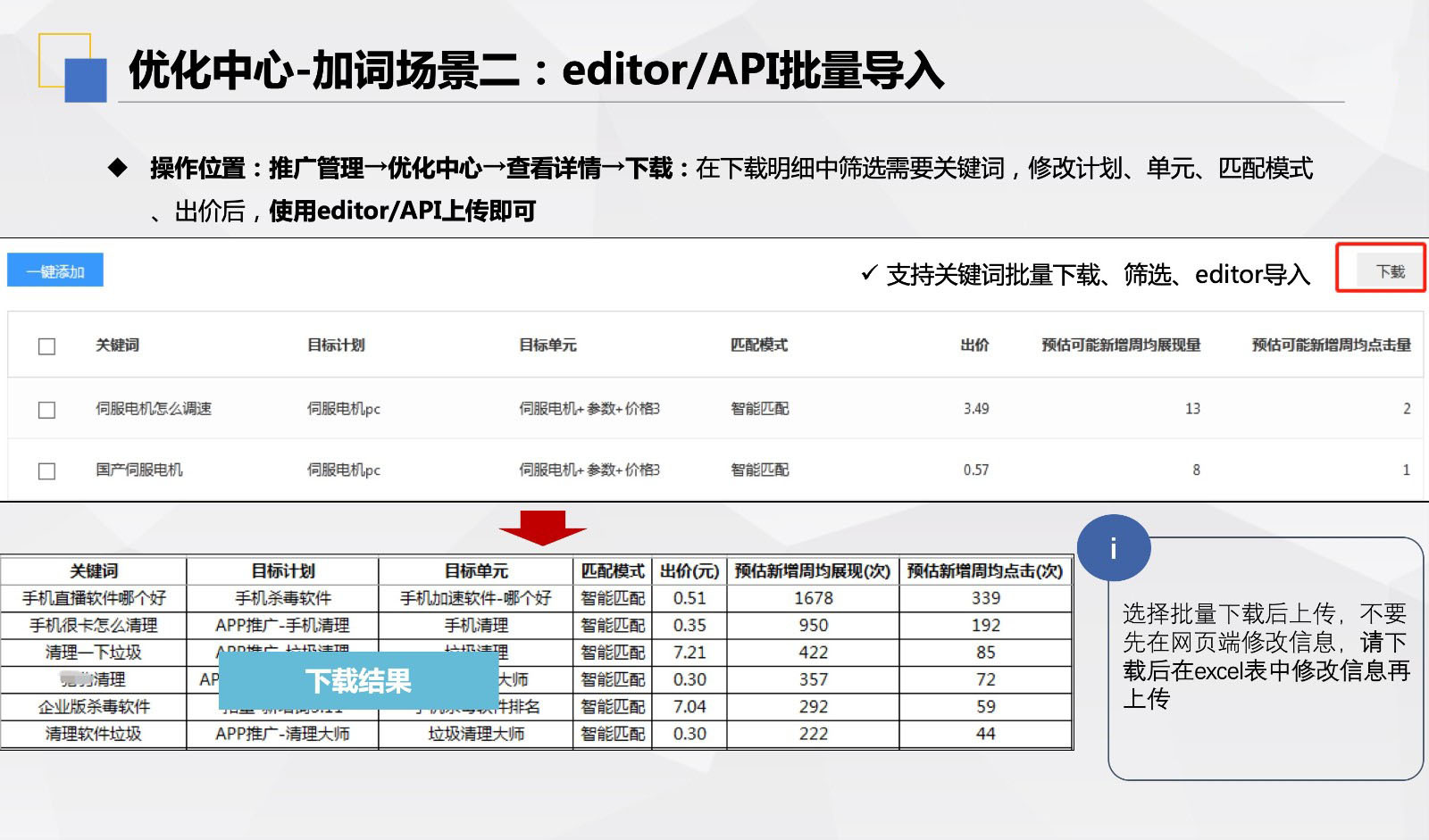Screen dimensions: 1429x840
Task: Click spreadsheet cell APP推广-清理大师
Action: click(282, 734)
